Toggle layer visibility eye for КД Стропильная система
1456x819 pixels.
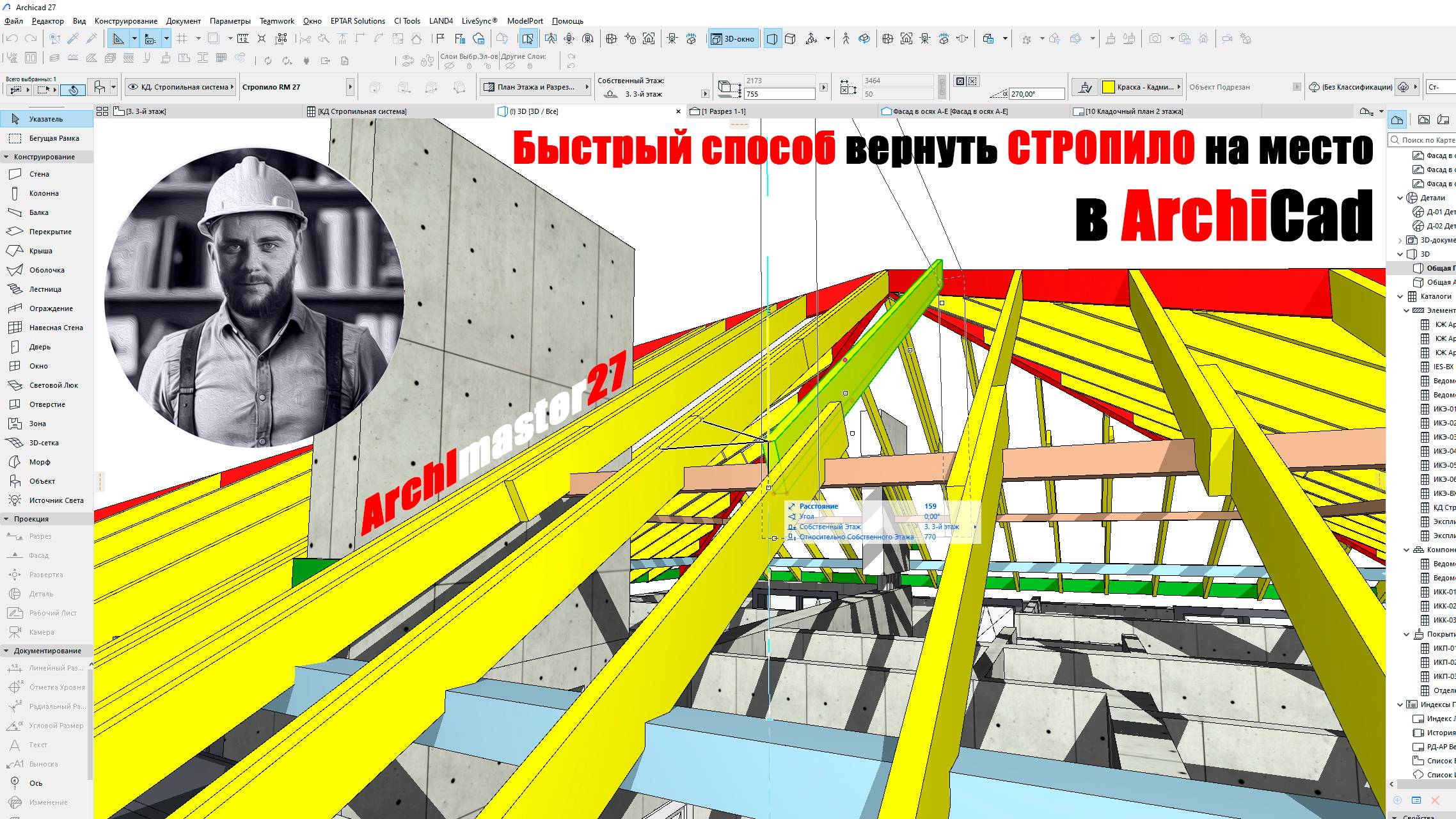(x=133, y=87)
